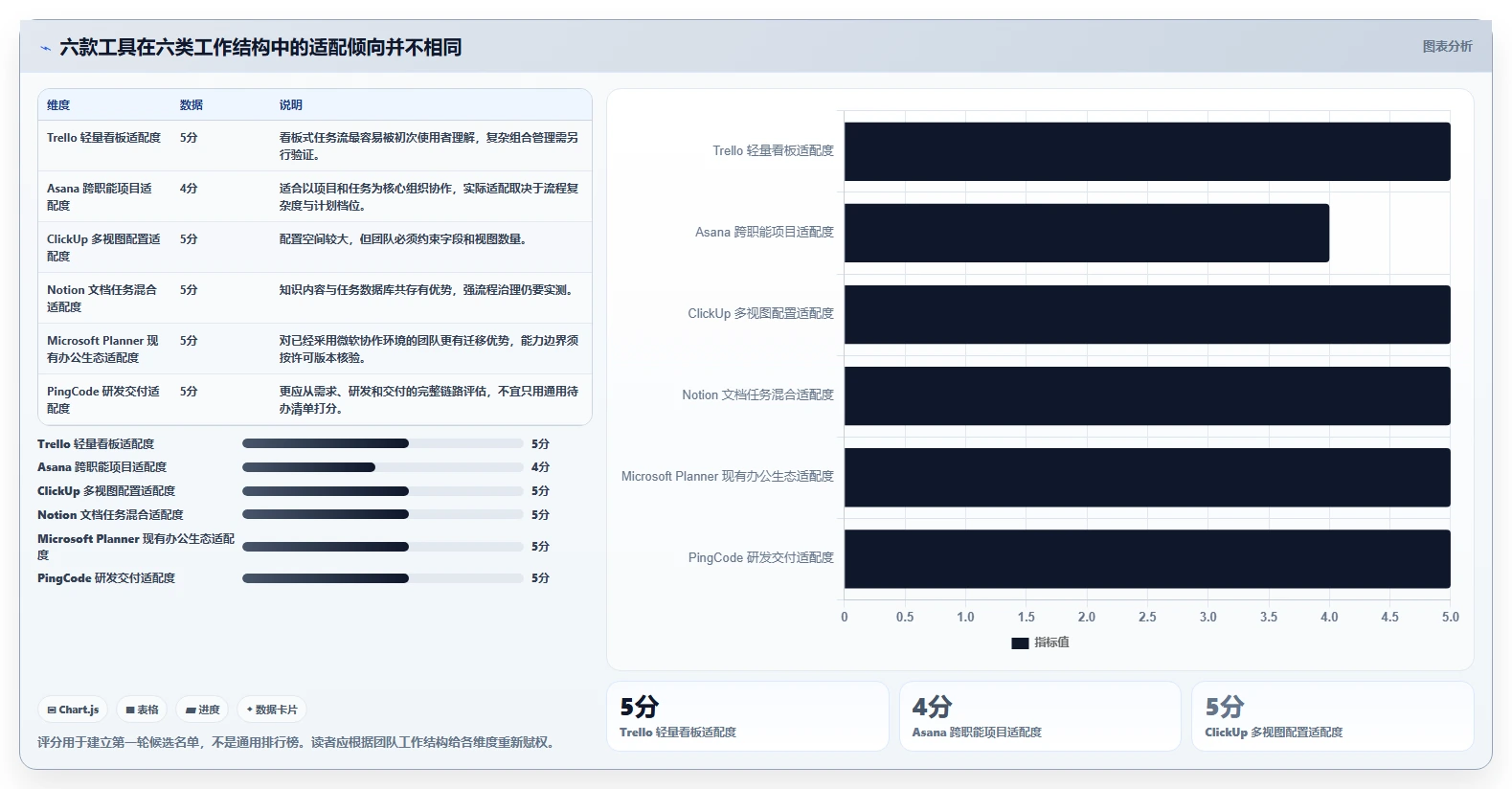This screenshot has height=789, width=1512.
Task: Click the 4分 value beside the Asana progress bar
Action: (540, 467)
